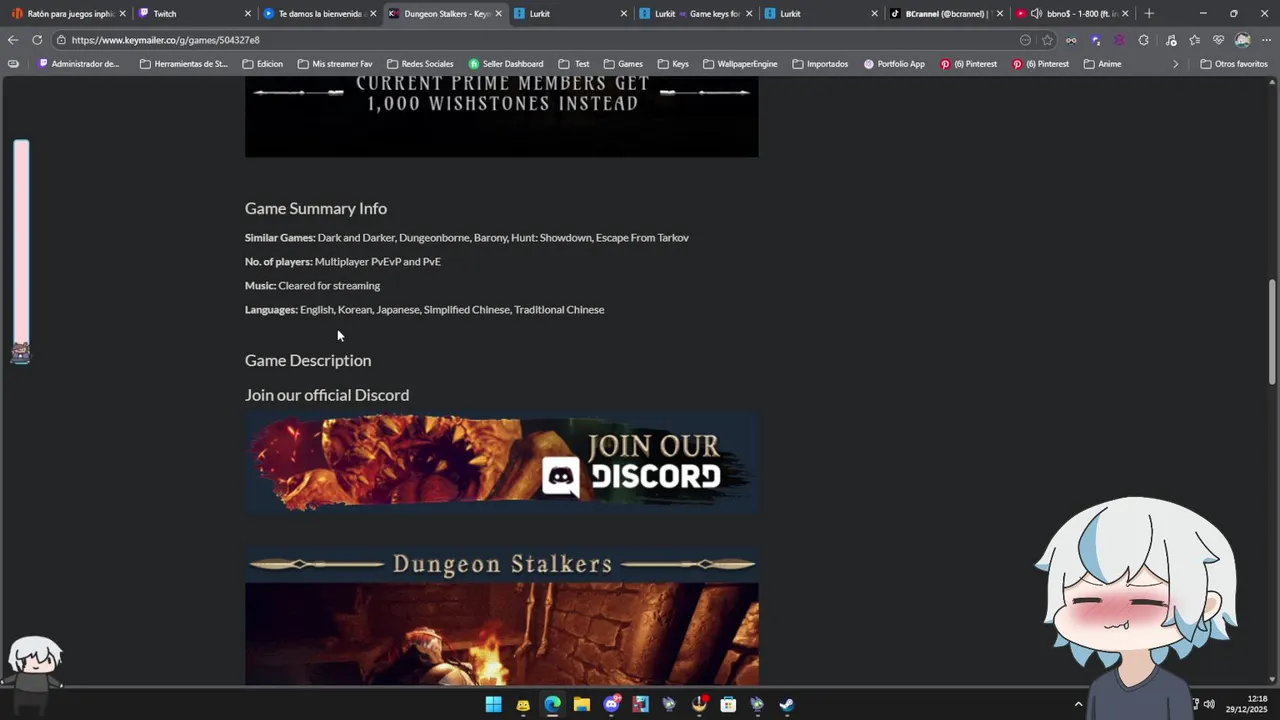Open the Windows Start menu

[493, 704]
